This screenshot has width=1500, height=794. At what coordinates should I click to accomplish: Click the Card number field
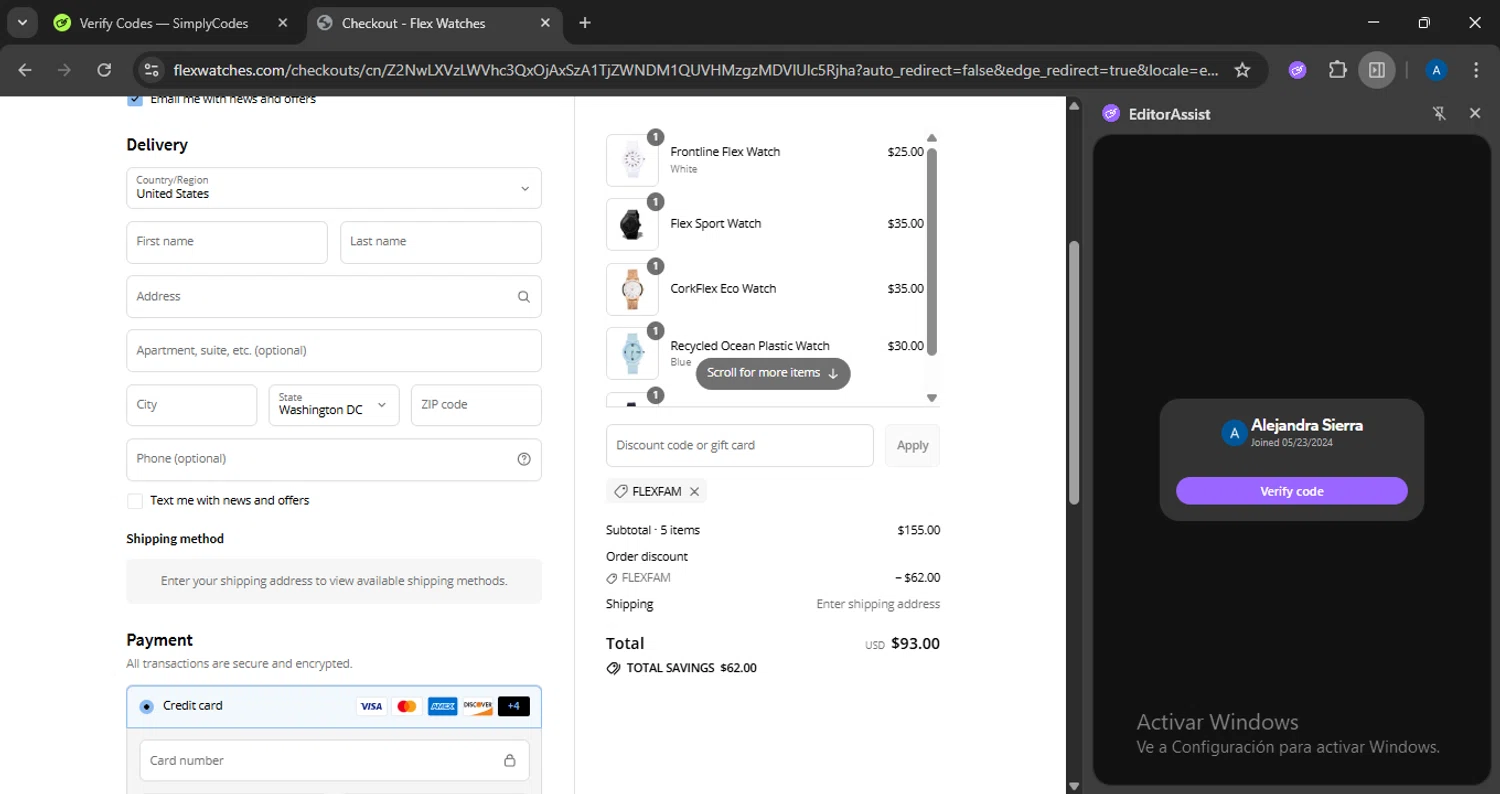click(334, 761)
